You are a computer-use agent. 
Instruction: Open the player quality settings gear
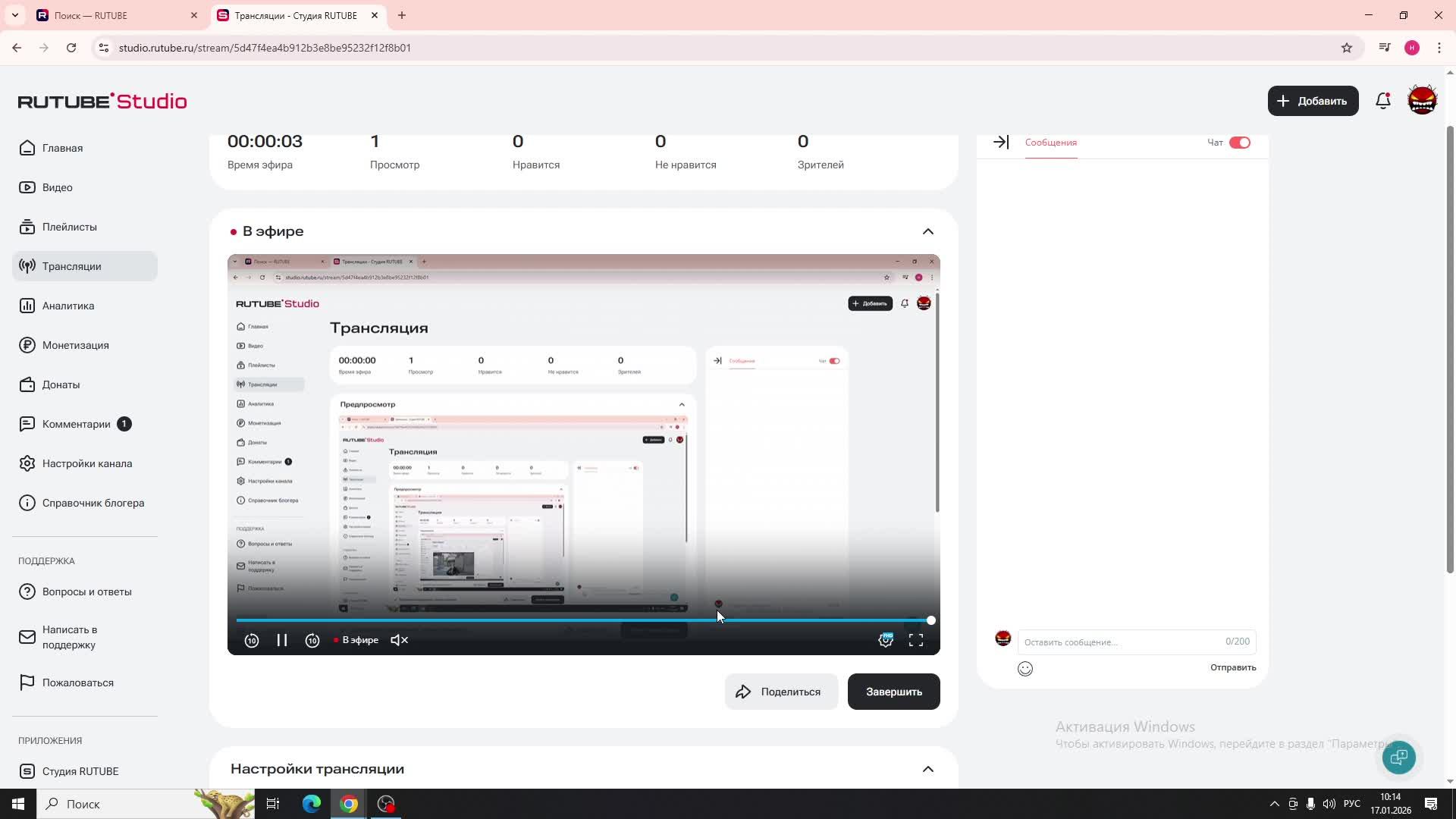click(885, 641)
